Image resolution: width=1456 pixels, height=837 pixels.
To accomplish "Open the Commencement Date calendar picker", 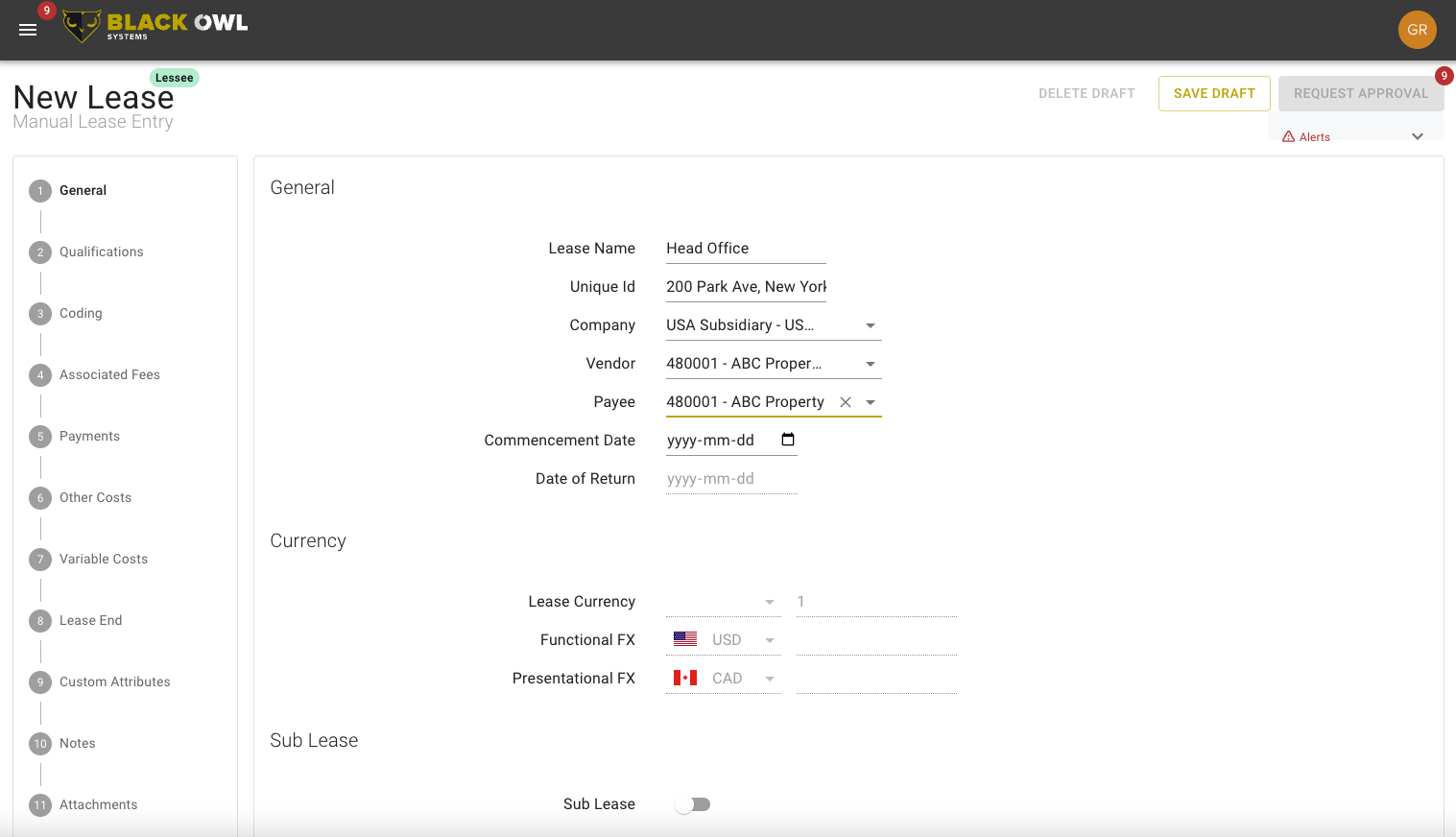I will point(788,440).
